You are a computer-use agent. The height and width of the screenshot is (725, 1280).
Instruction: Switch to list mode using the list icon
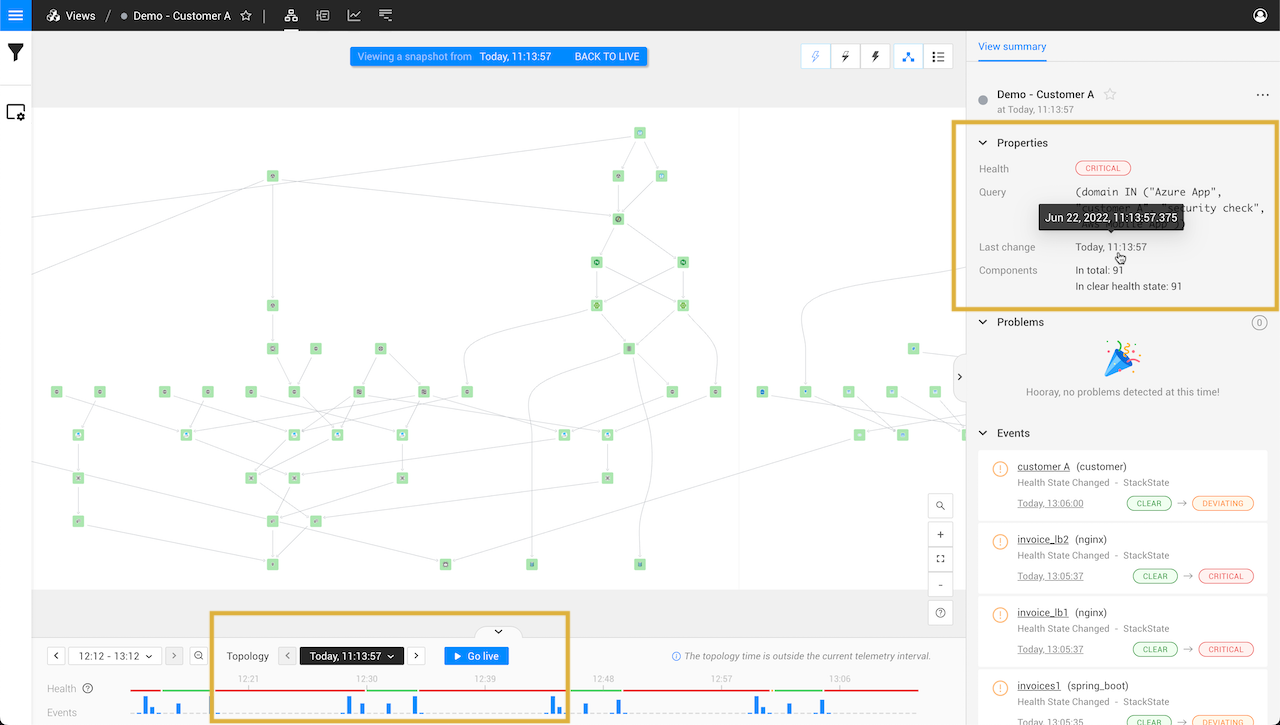[x=938, y=56]
